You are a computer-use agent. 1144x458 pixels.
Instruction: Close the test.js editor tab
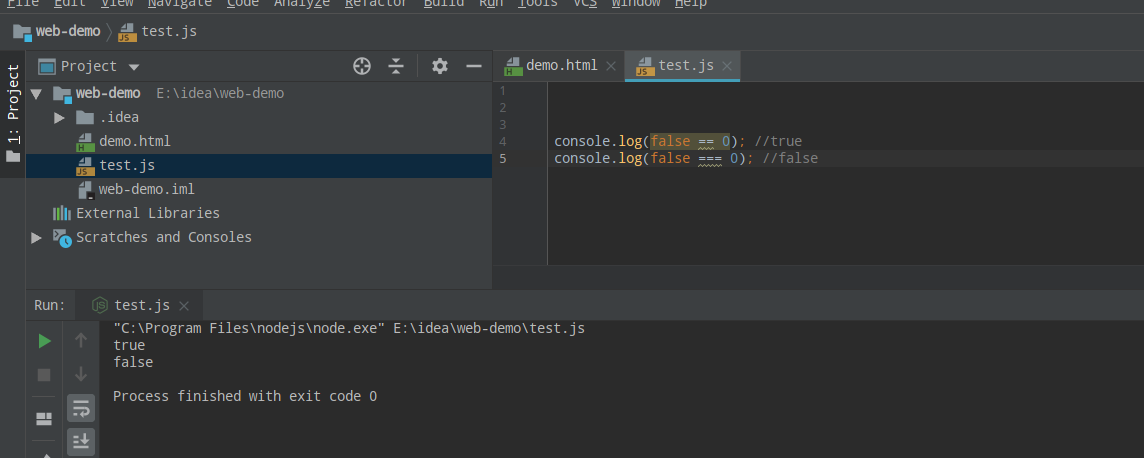727,66
